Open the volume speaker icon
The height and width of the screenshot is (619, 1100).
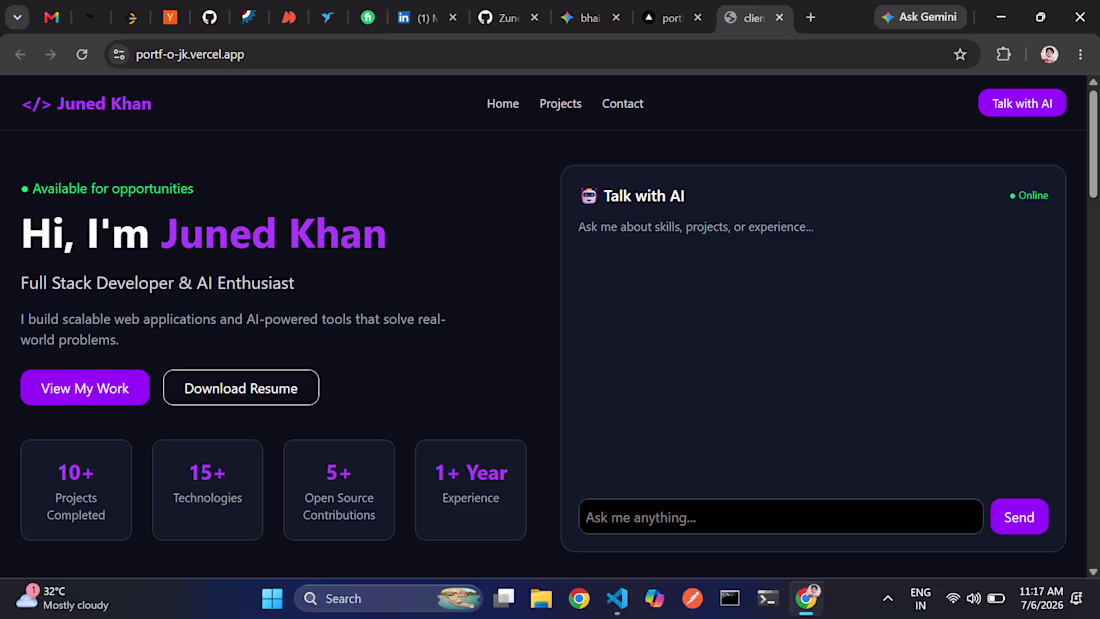[x=974, y=599]
